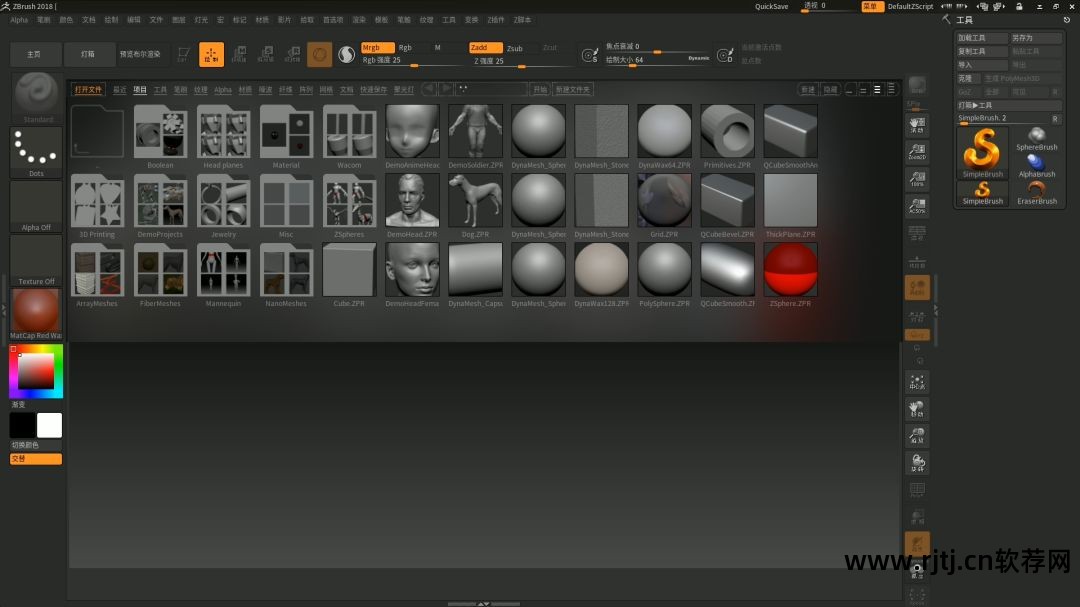Select the Standard brush thumbnail
This screenshot has height=607, width=1080.
point(36,97)
